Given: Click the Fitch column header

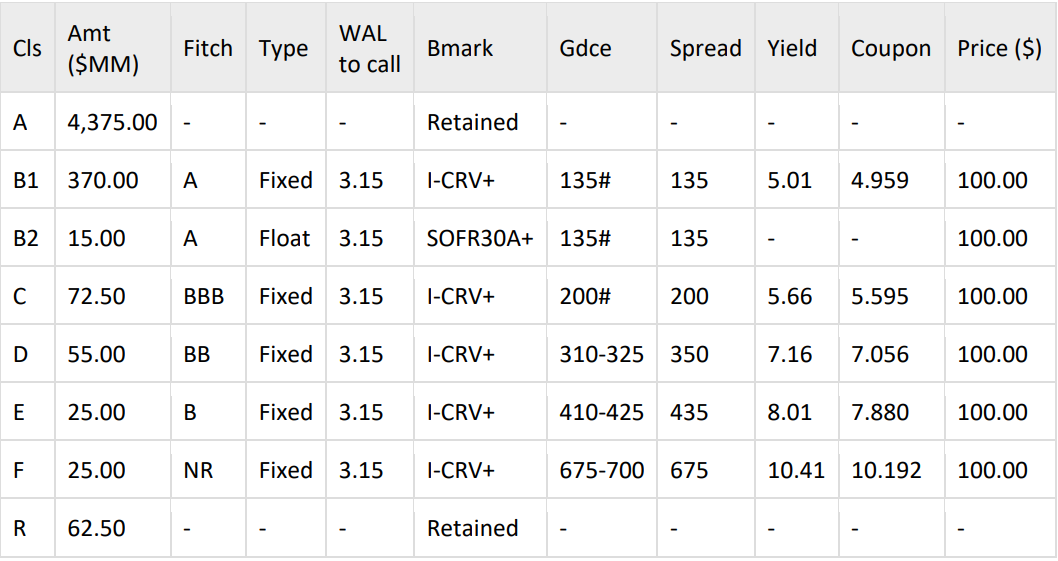Looking at the screenshot, I should [x=207, y=48].
